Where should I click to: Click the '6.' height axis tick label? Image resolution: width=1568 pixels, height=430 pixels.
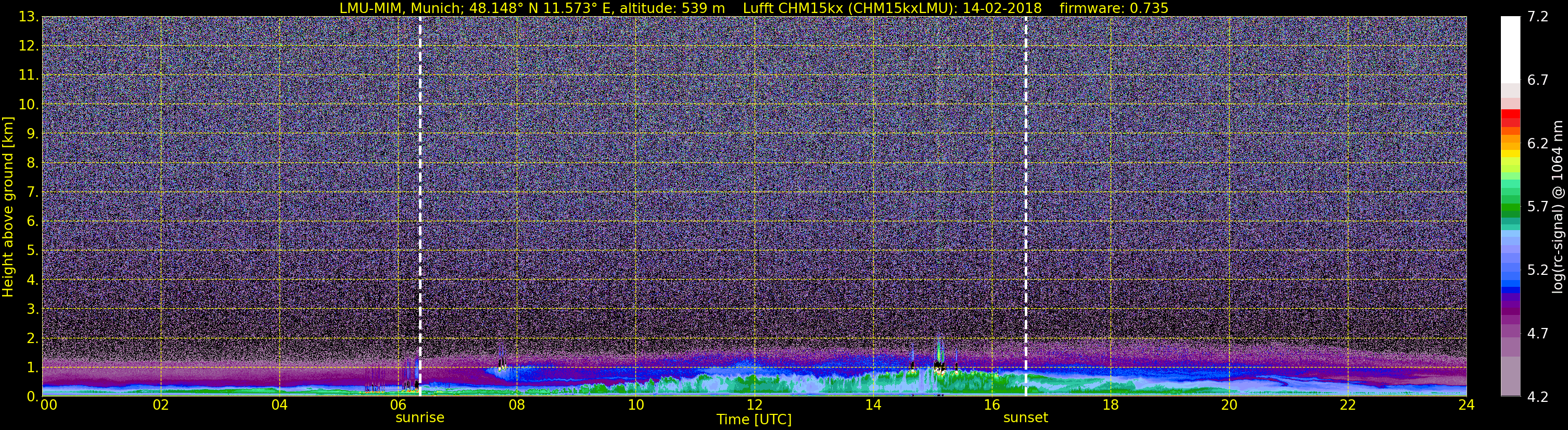32,221
